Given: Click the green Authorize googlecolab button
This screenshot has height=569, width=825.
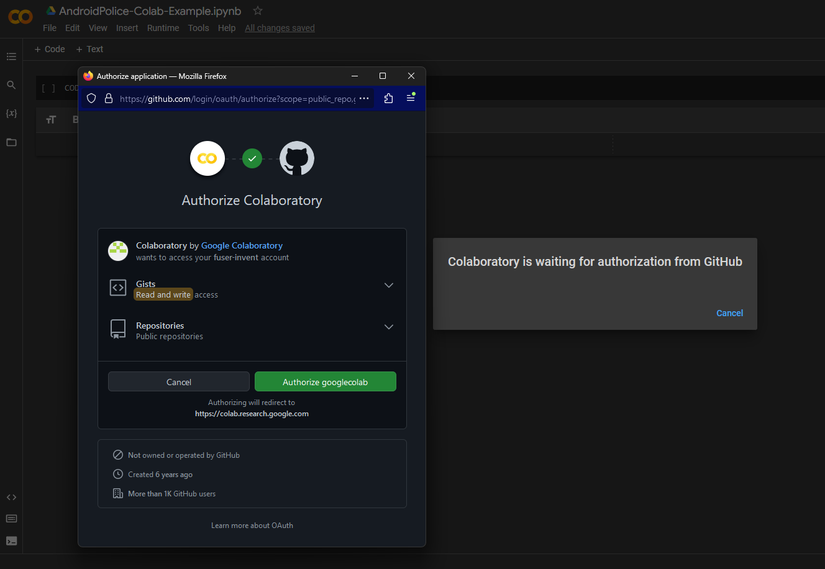Looking at the screenshot, I should click(325, 382).
